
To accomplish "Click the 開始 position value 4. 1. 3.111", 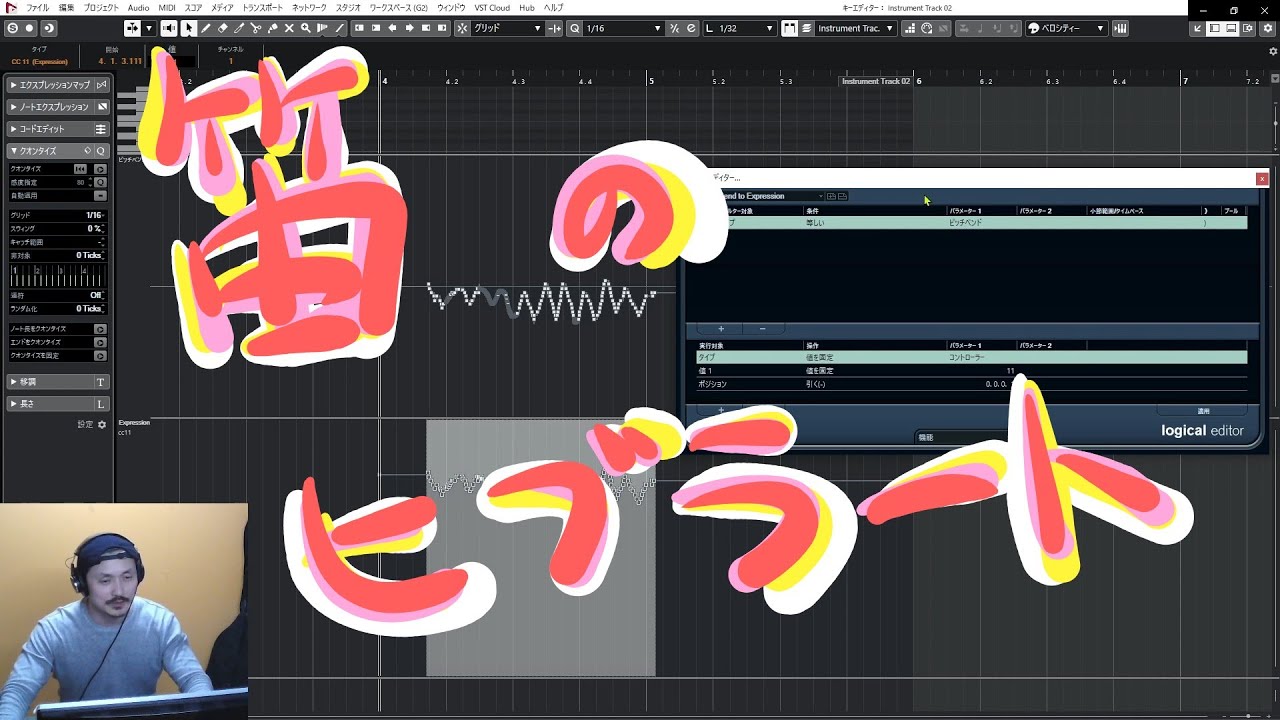I will point(120,62).
